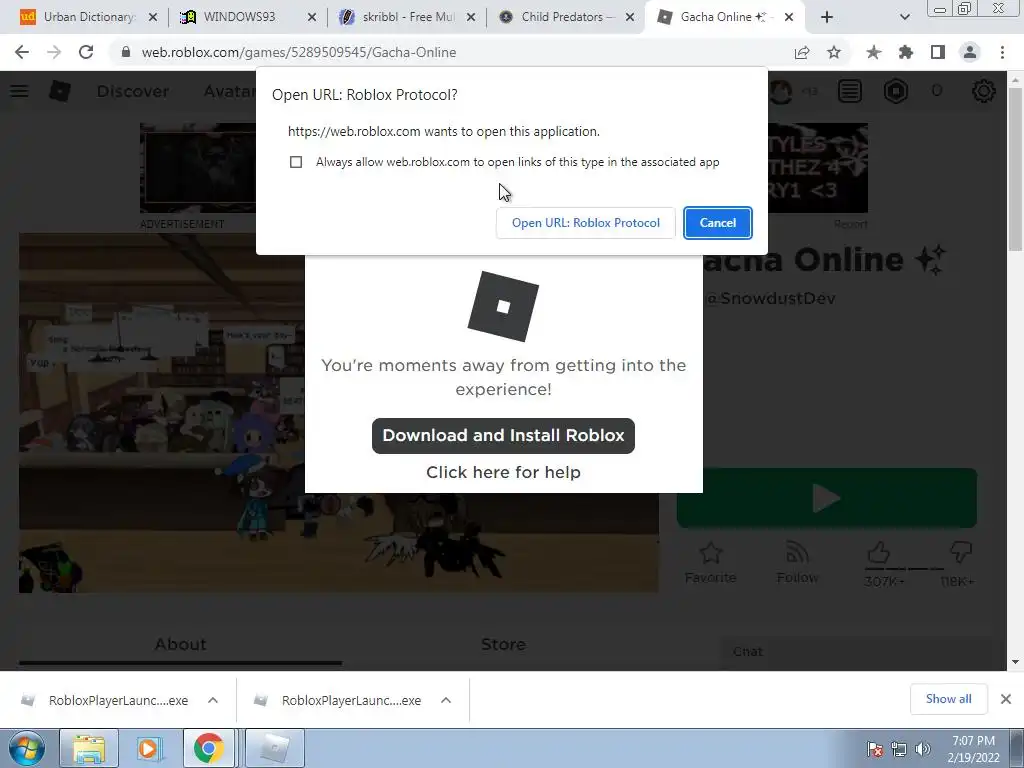Close the WINDOWS93 tab
This screenshot has height=768, width=1024.
pos(312,17)
